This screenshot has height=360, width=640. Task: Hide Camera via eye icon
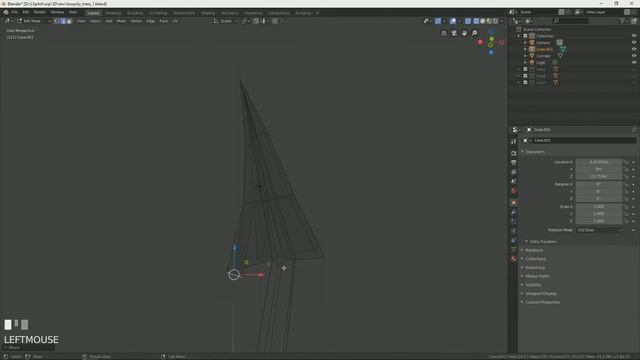[634, 42]
